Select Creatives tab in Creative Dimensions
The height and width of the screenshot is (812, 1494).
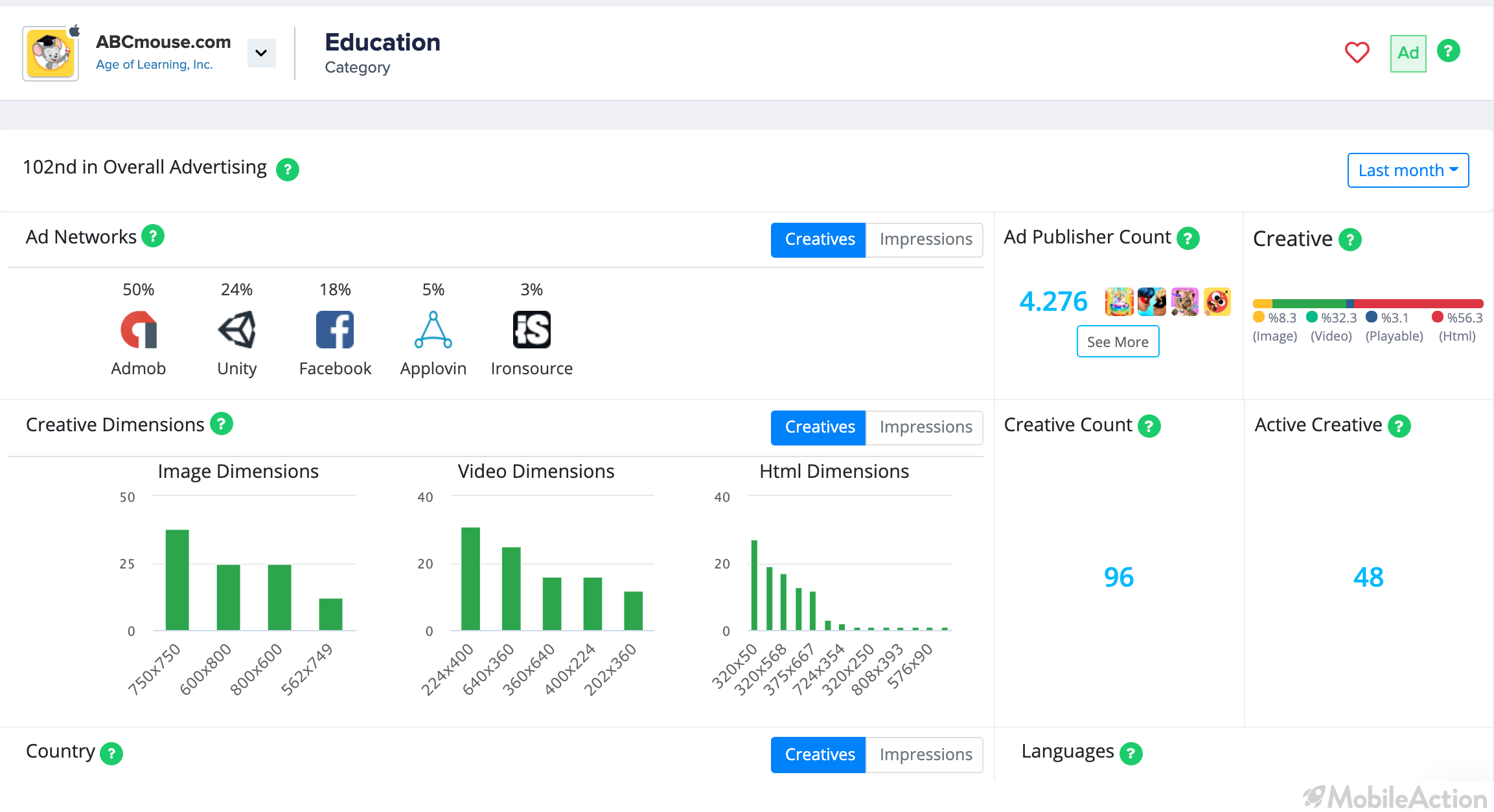point(818,427)
